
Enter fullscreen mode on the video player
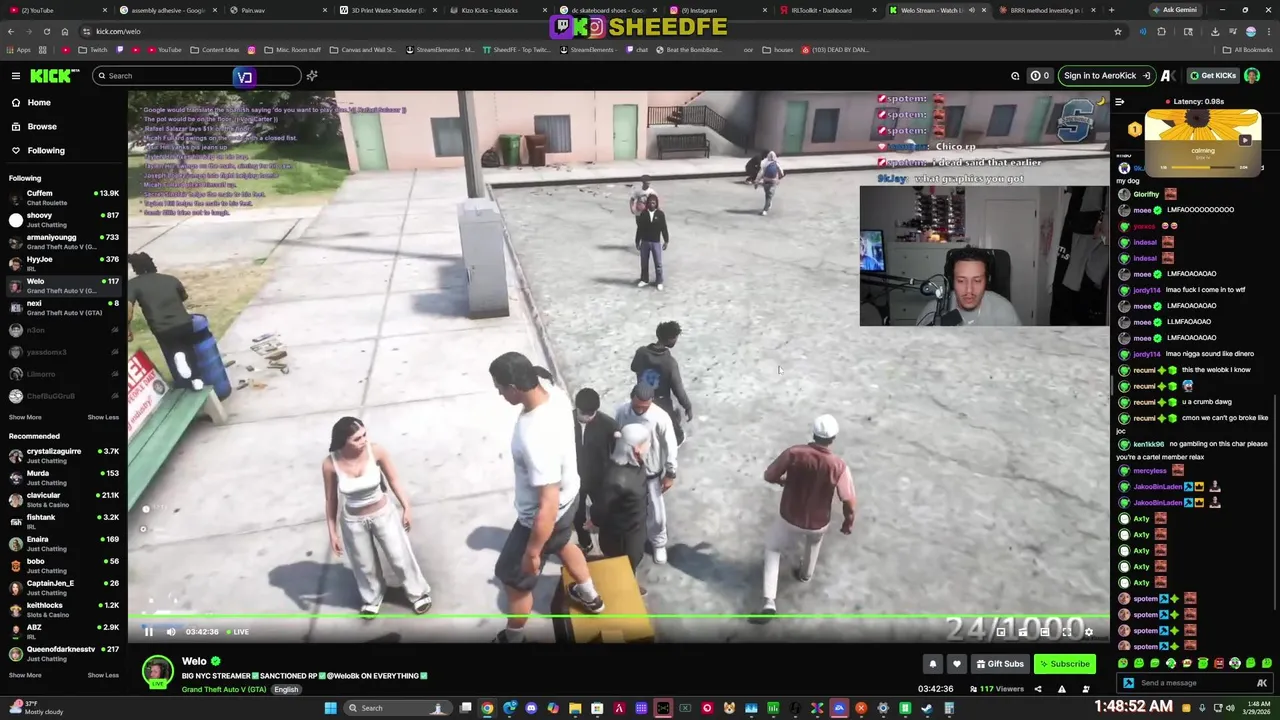1067,631
